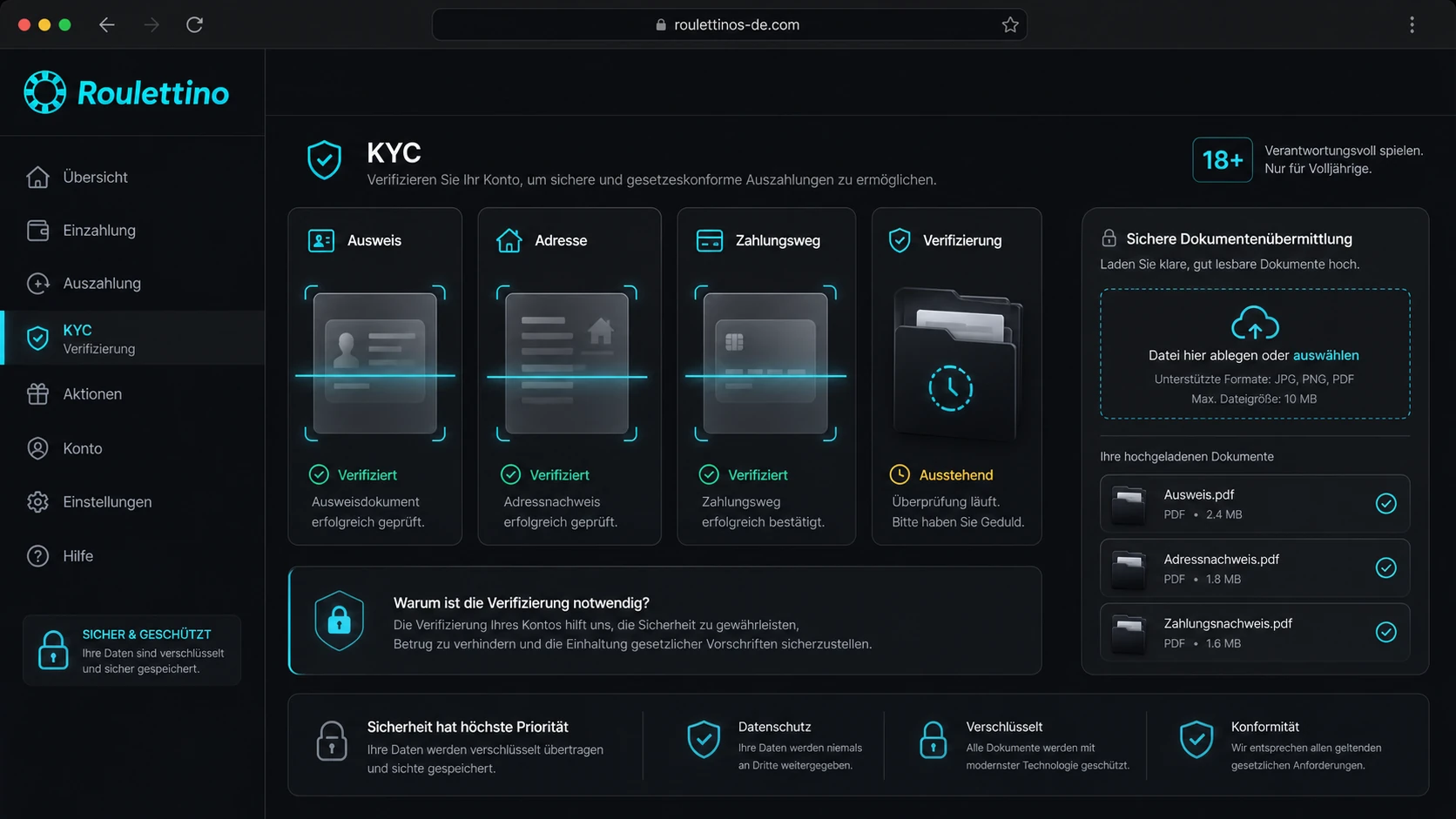This screenshot has height=819, width=1456.
Task: Click the Konformität shield icon
Action: point(1196,739)
